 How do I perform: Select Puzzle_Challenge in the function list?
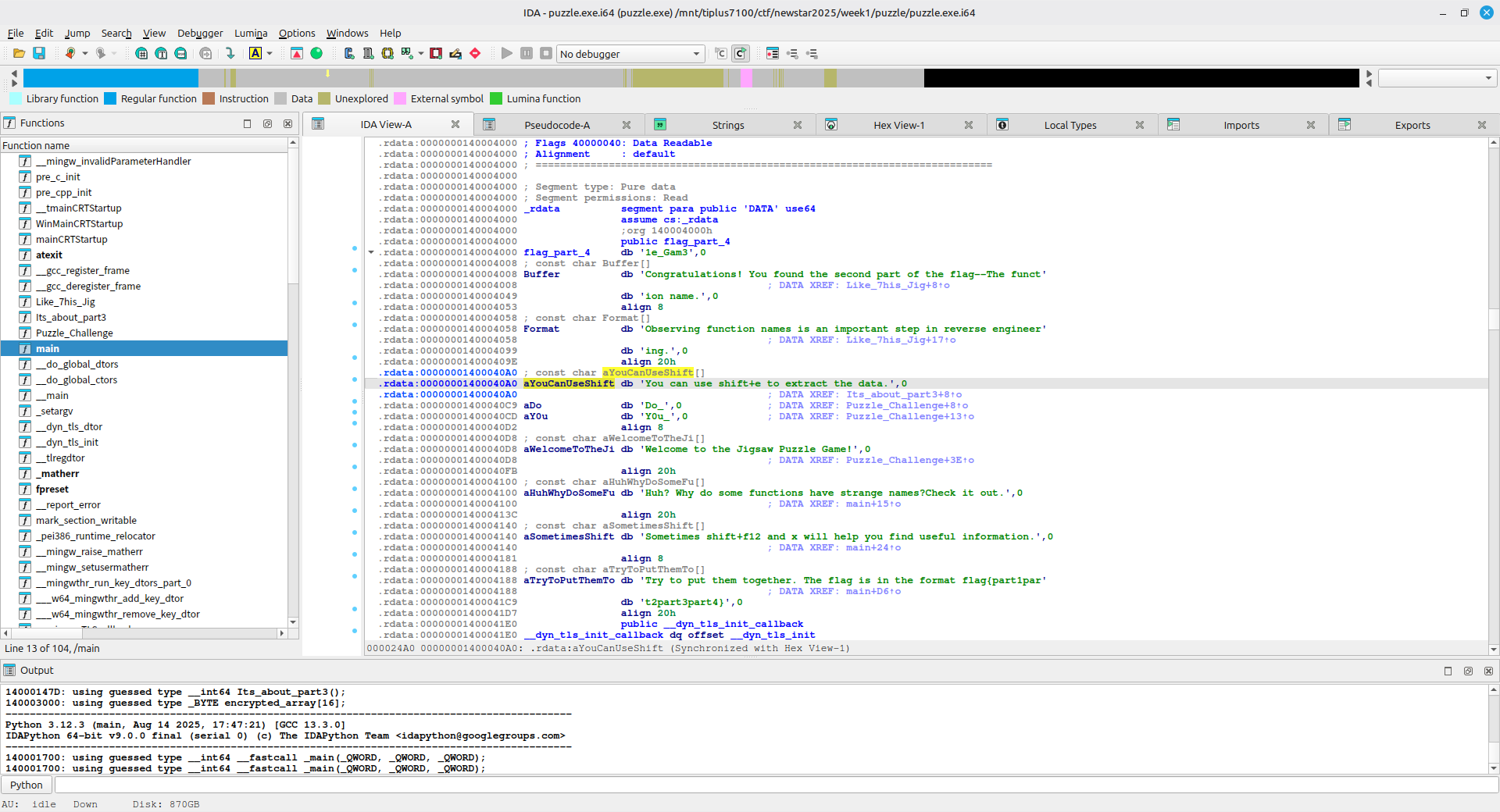(74, 333)
